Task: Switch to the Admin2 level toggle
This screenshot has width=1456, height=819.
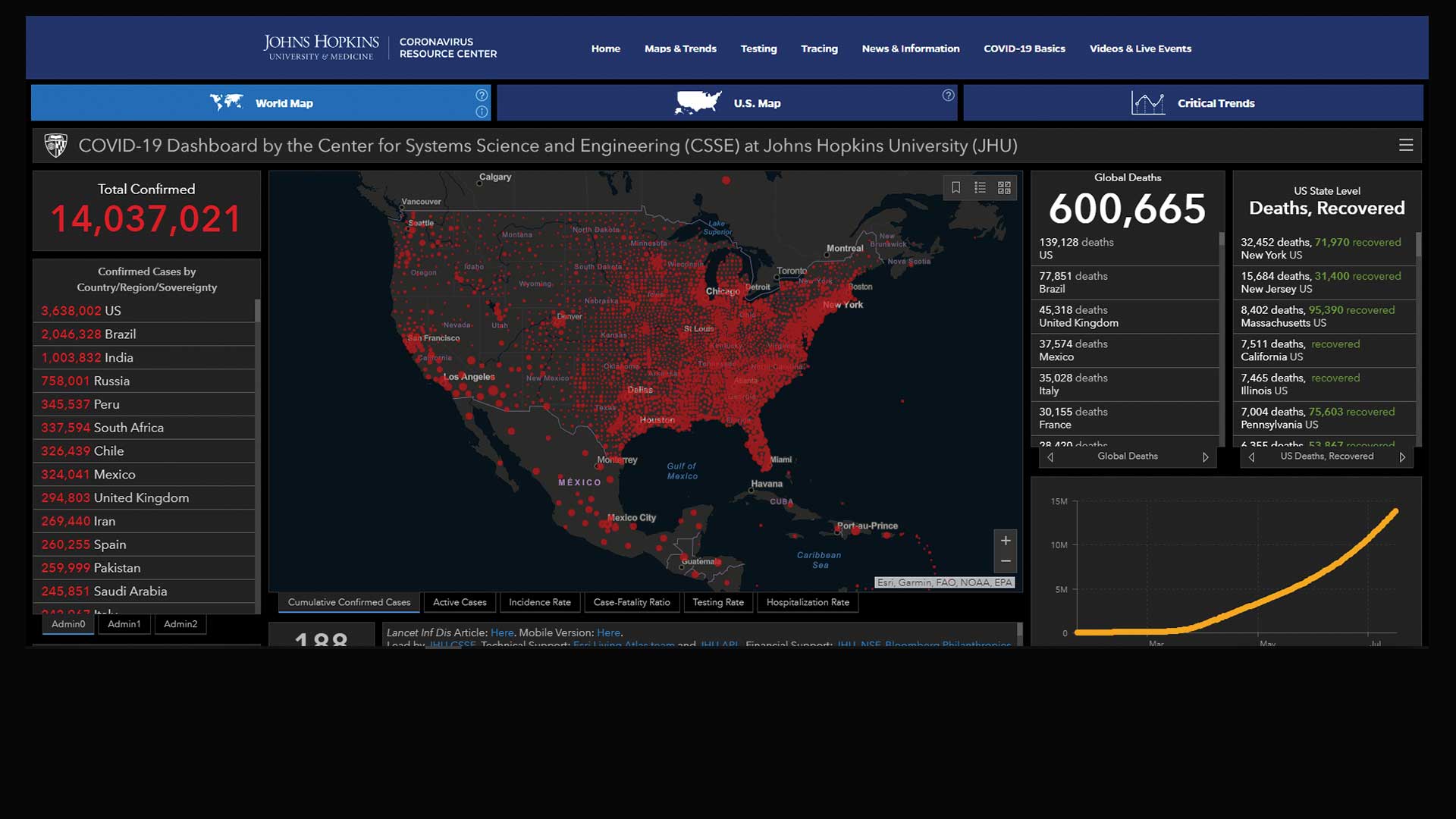Action: coord(180,624)
